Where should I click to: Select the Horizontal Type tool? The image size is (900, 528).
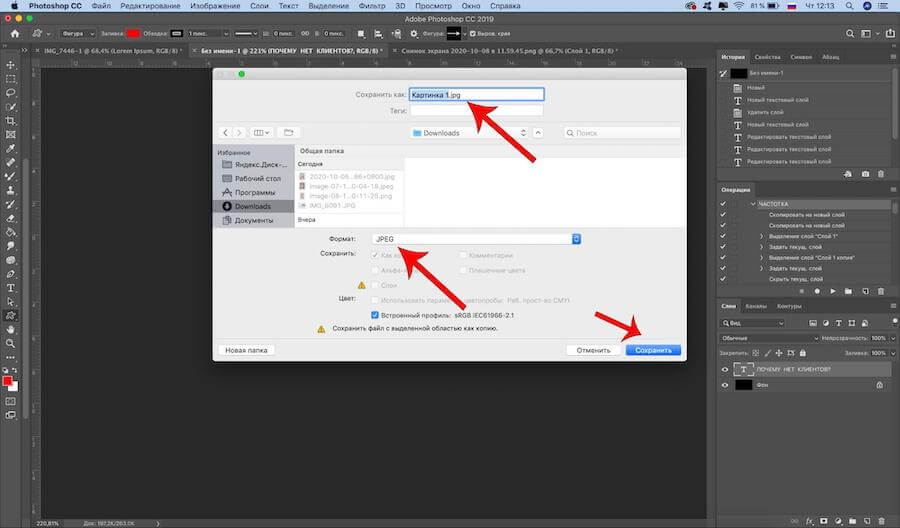[10, 287]
